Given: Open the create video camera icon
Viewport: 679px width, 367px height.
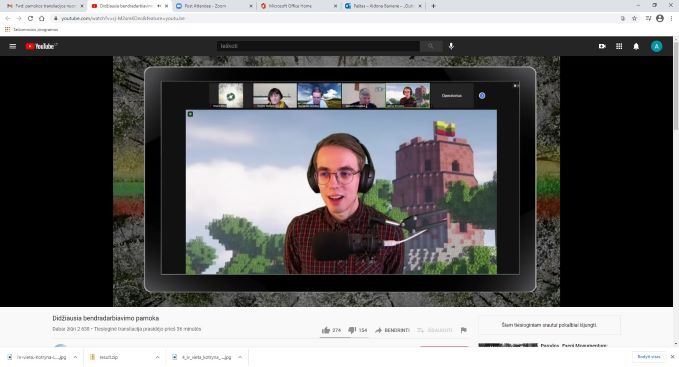Looking at the screenshot, I should pos(602,46).
